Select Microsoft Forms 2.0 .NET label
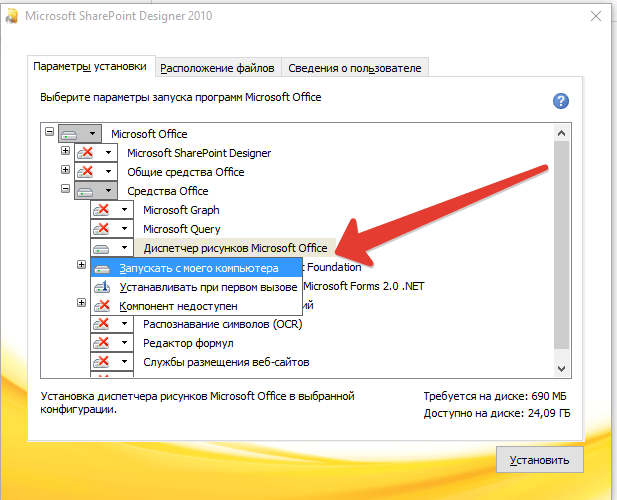Screen dimensions: 617x500 (x=364, y=286)
